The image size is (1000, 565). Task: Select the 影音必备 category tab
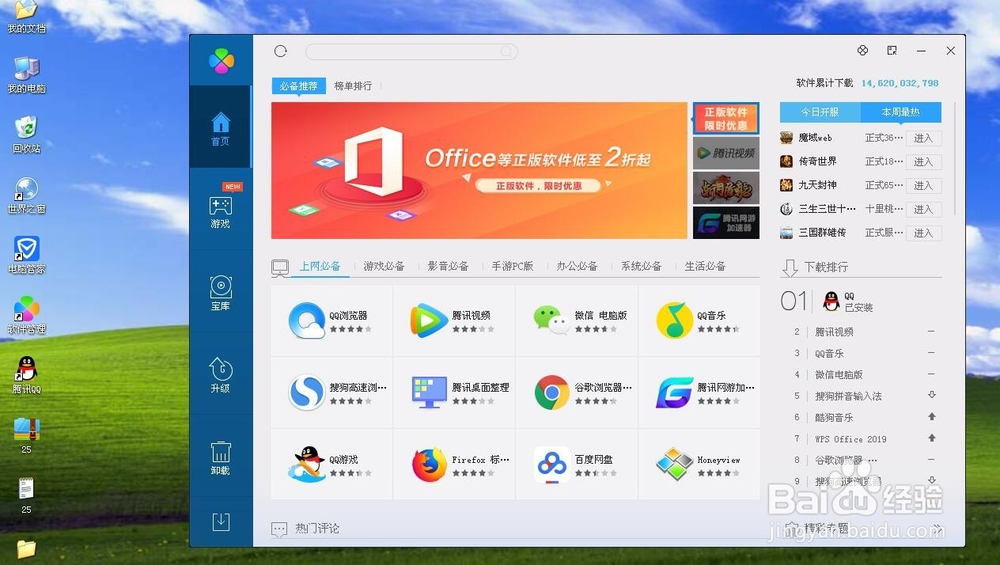(448, 266)
